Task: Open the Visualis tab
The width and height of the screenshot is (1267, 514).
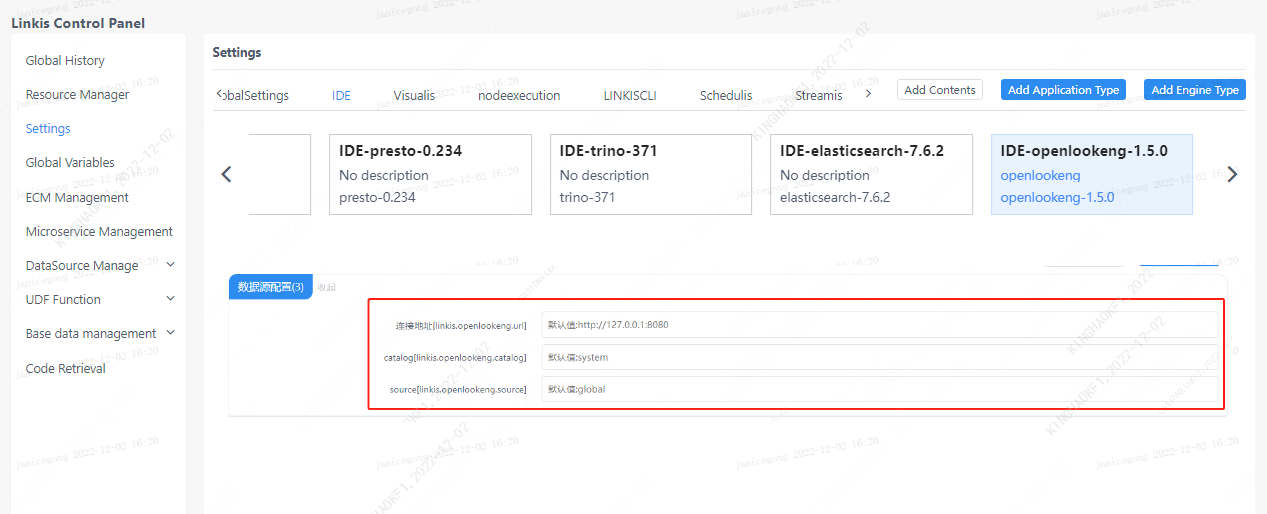Action: 414,96
